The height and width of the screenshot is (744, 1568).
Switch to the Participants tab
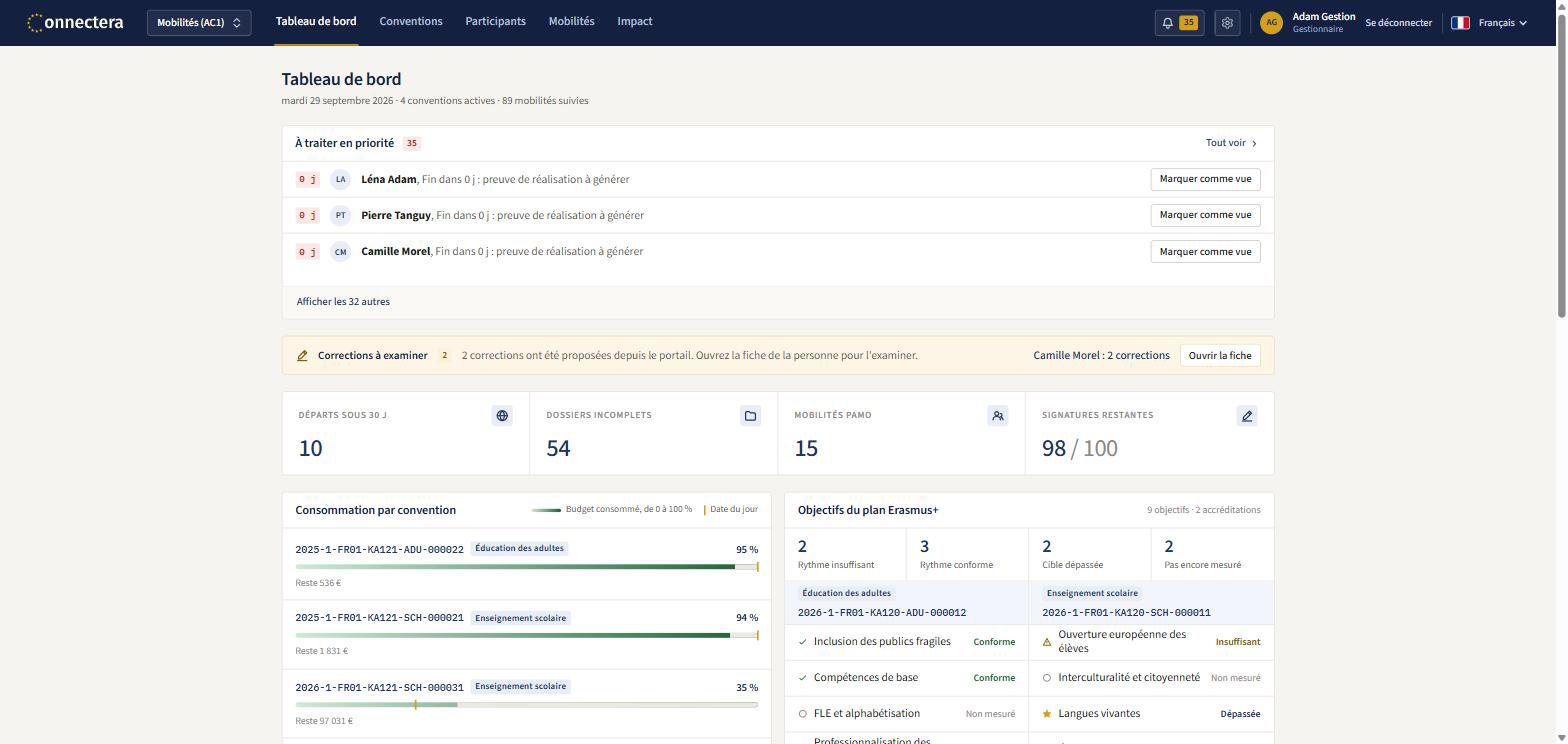[x=495, y=21]
